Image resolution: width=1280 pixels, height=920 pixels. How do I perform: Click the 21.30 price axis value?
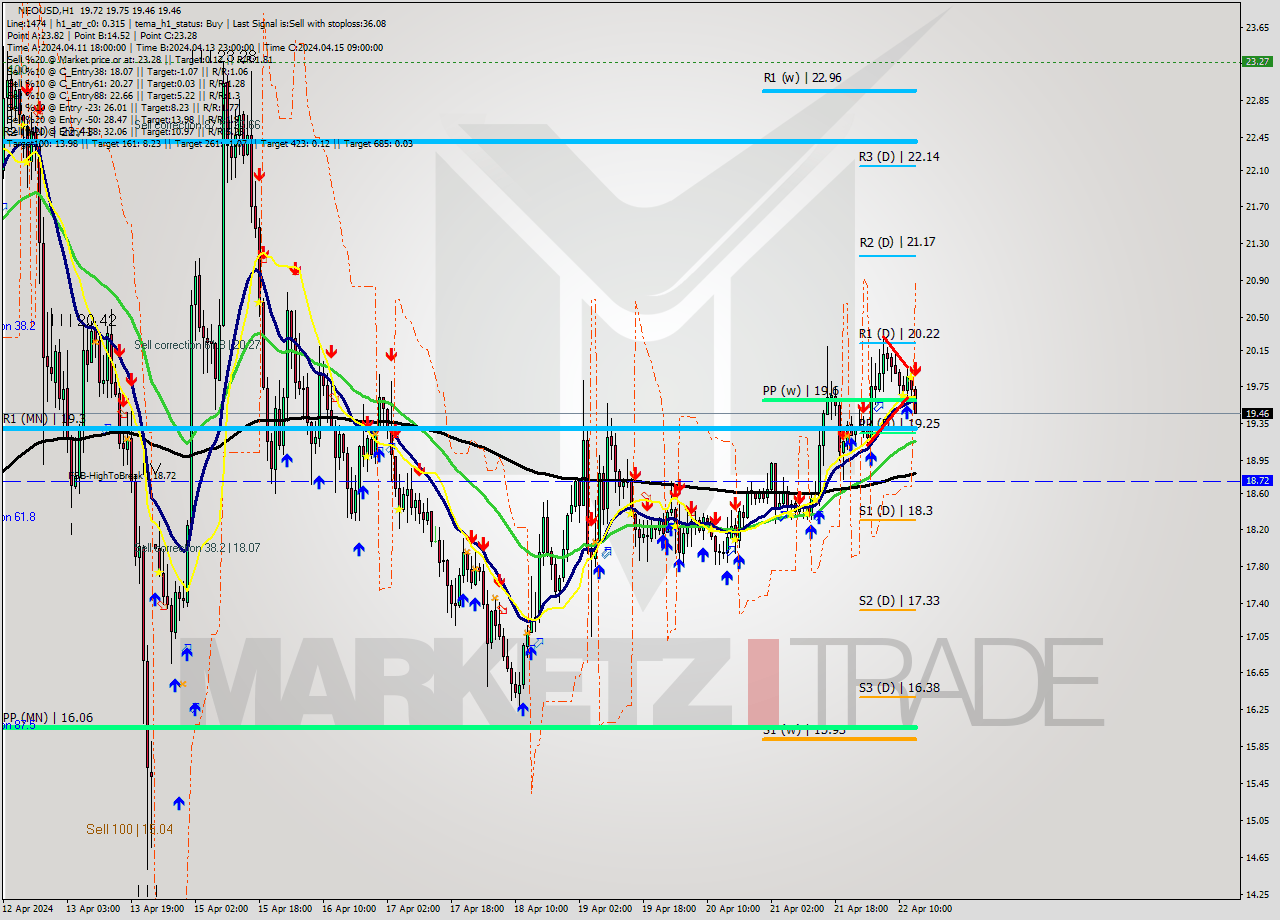pos(1257,244)
